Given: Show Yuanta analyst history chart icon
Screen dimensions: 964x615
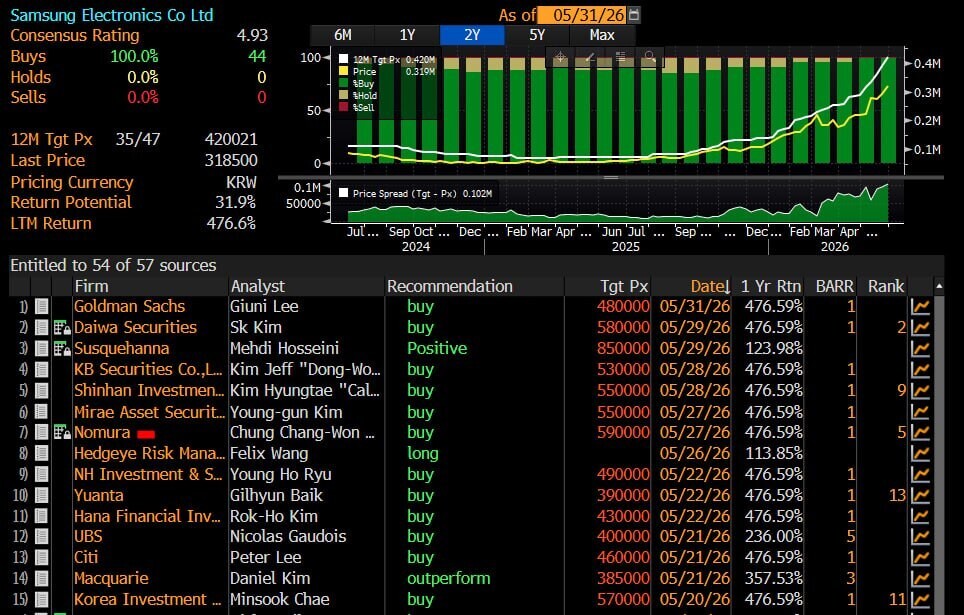Looking at the screenshot, I should (920, 495).
